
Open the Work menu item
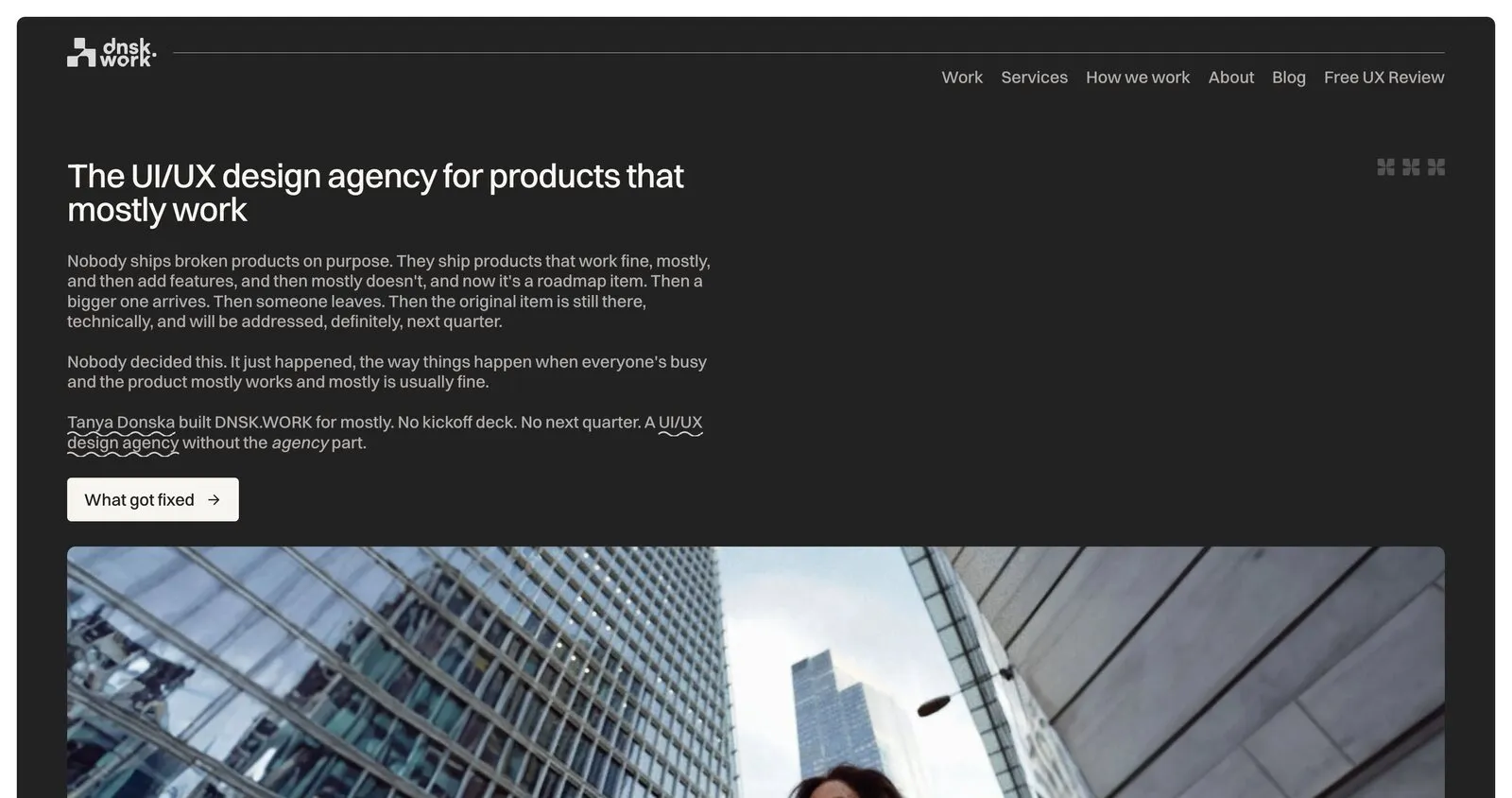(962, 78)
